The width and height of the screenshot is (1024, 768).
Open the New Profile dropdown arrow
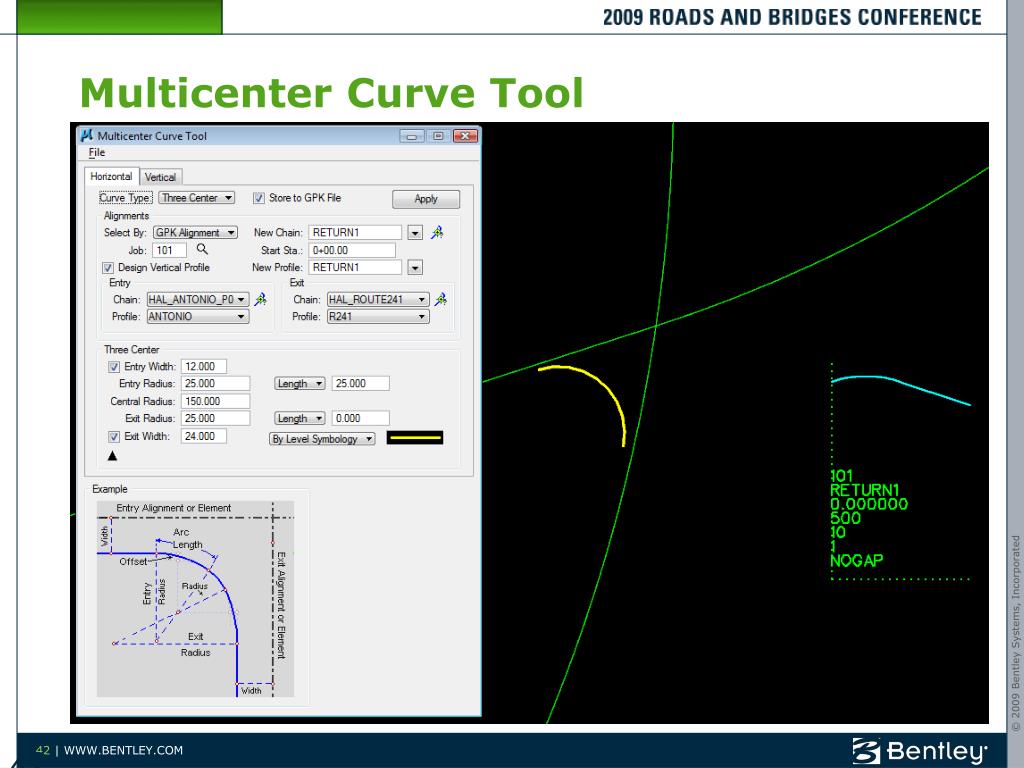click(415, 267)
